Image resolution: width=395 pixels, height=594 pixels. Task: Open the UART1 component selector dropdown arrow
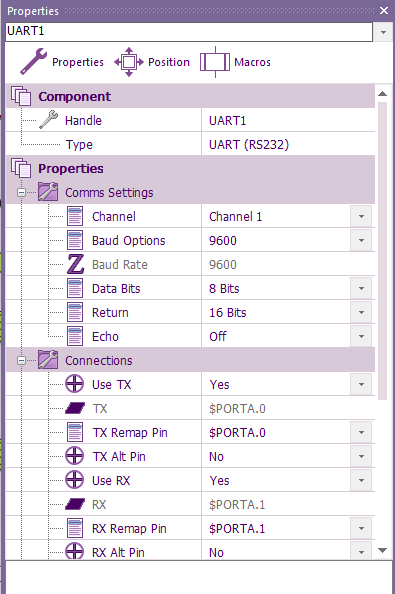[x=383, y=32]
